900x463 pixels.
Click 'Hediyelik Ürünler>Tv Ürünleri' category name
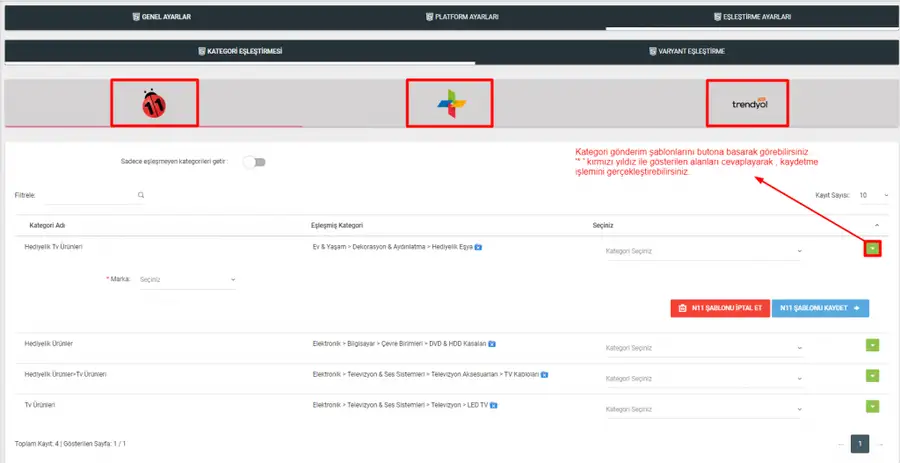click(65, 374)
